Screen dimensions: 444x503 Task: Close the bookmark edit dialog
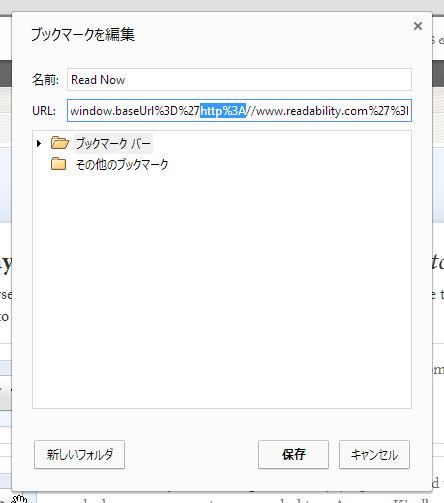[418, 26]
